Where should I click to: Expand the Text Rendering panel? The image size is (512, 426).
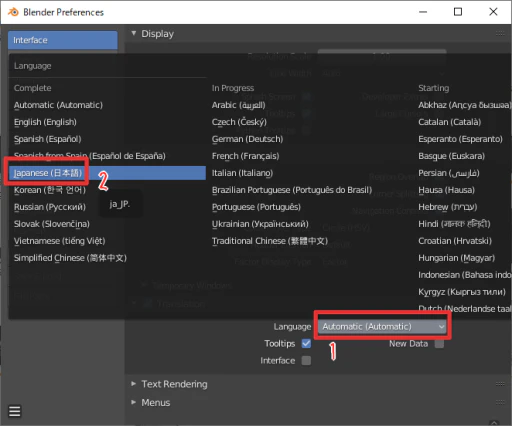tap(134, 384)
